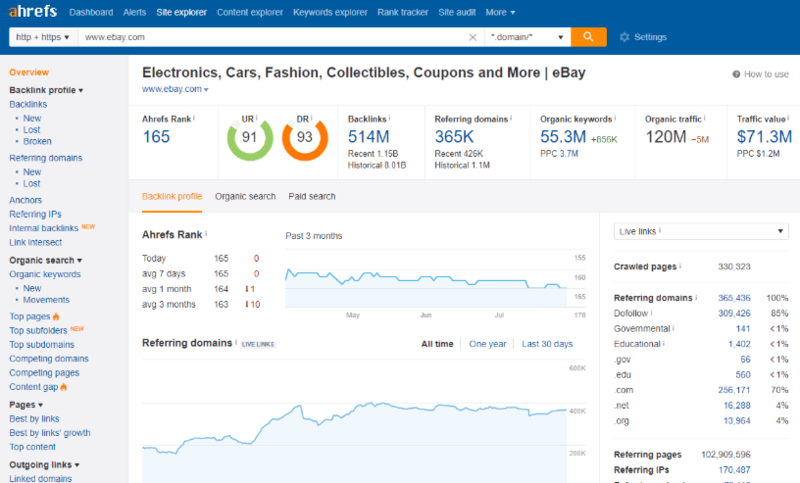The image size is (800, 483).
Task: Open the http + https protocol dropdown
Action: pyautogui.click(x=43, y=37)
